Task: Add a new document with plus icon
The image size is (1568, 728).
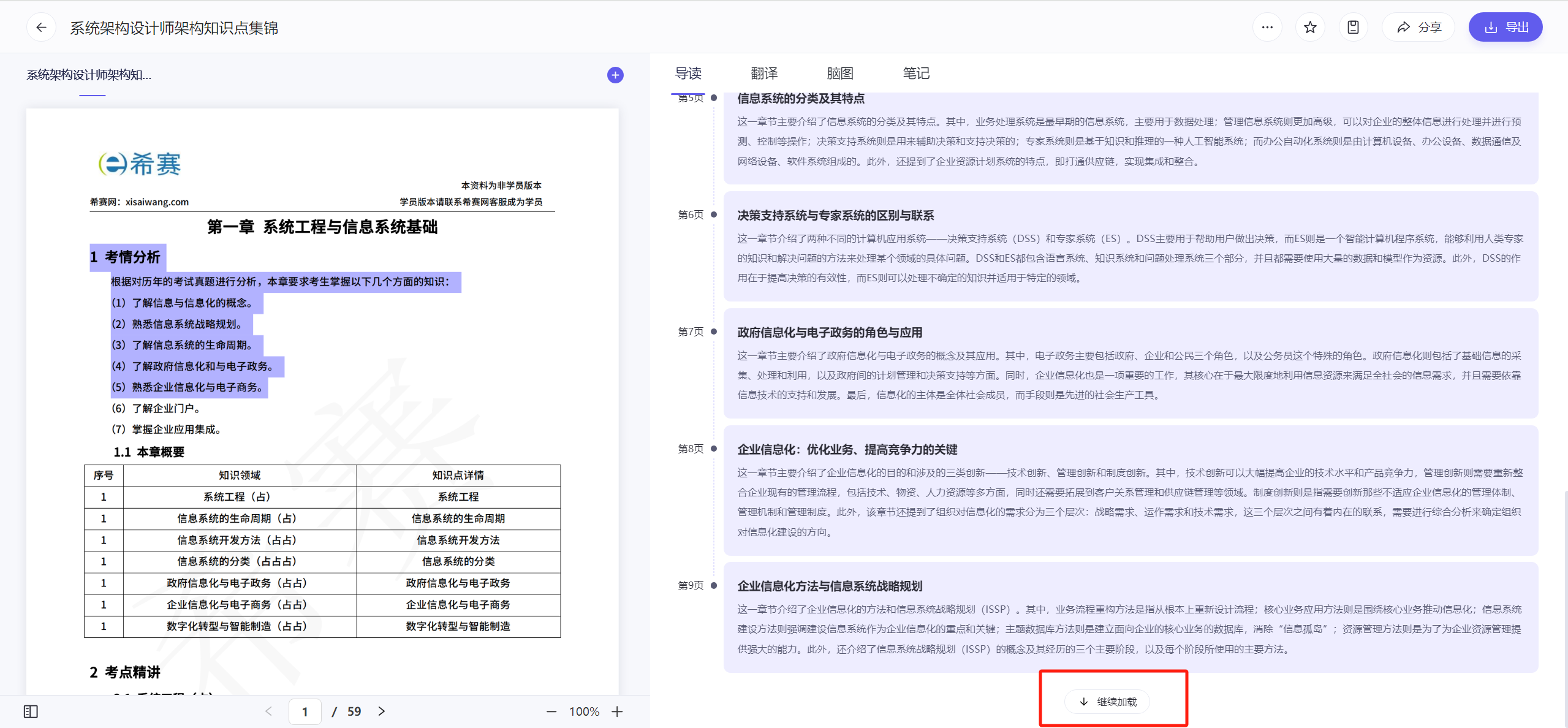Action: click(615, 75)
